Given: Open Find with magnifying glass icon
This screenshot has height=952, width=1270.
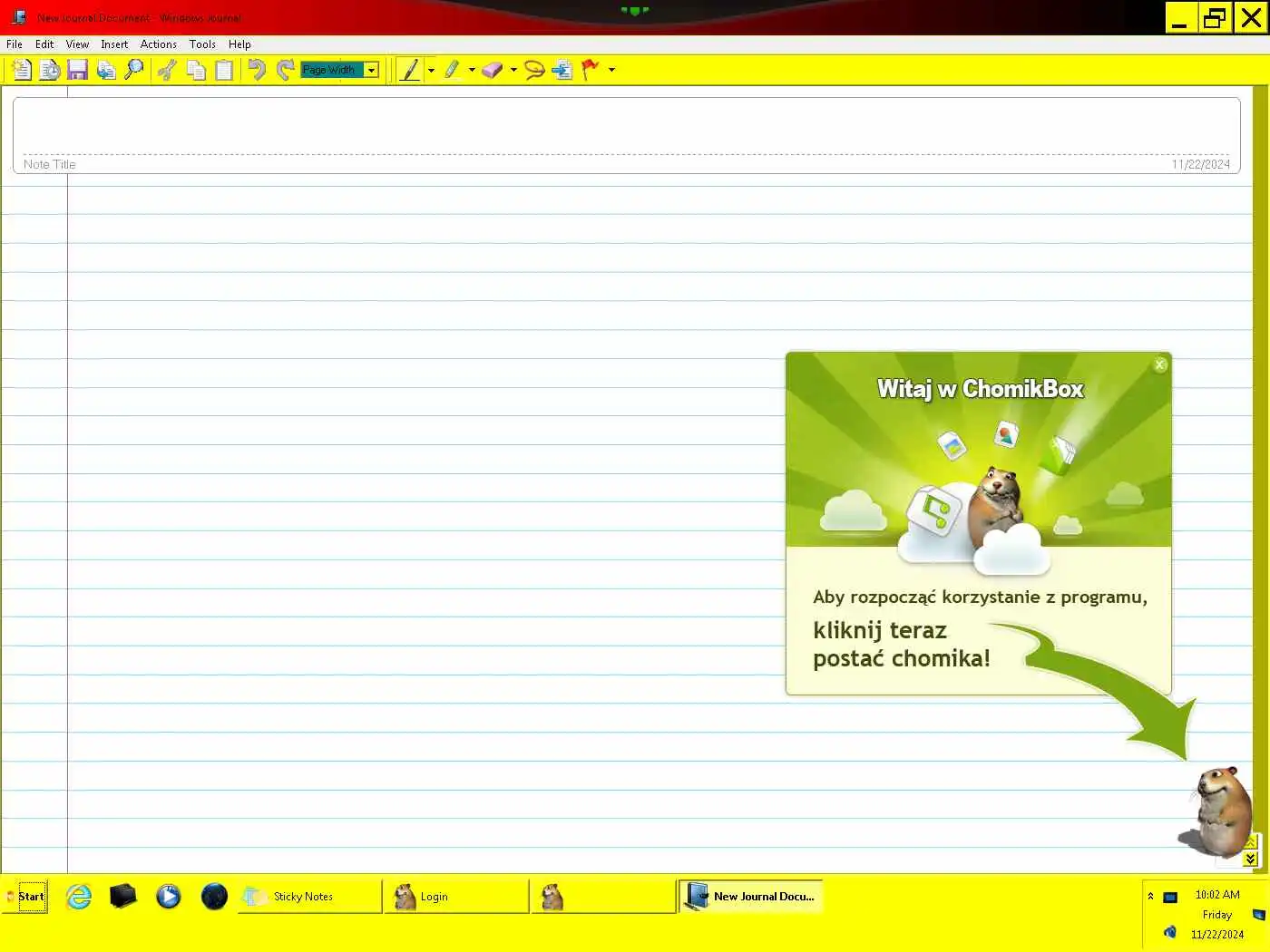Looking at the screenshot, I should (134, 70).
